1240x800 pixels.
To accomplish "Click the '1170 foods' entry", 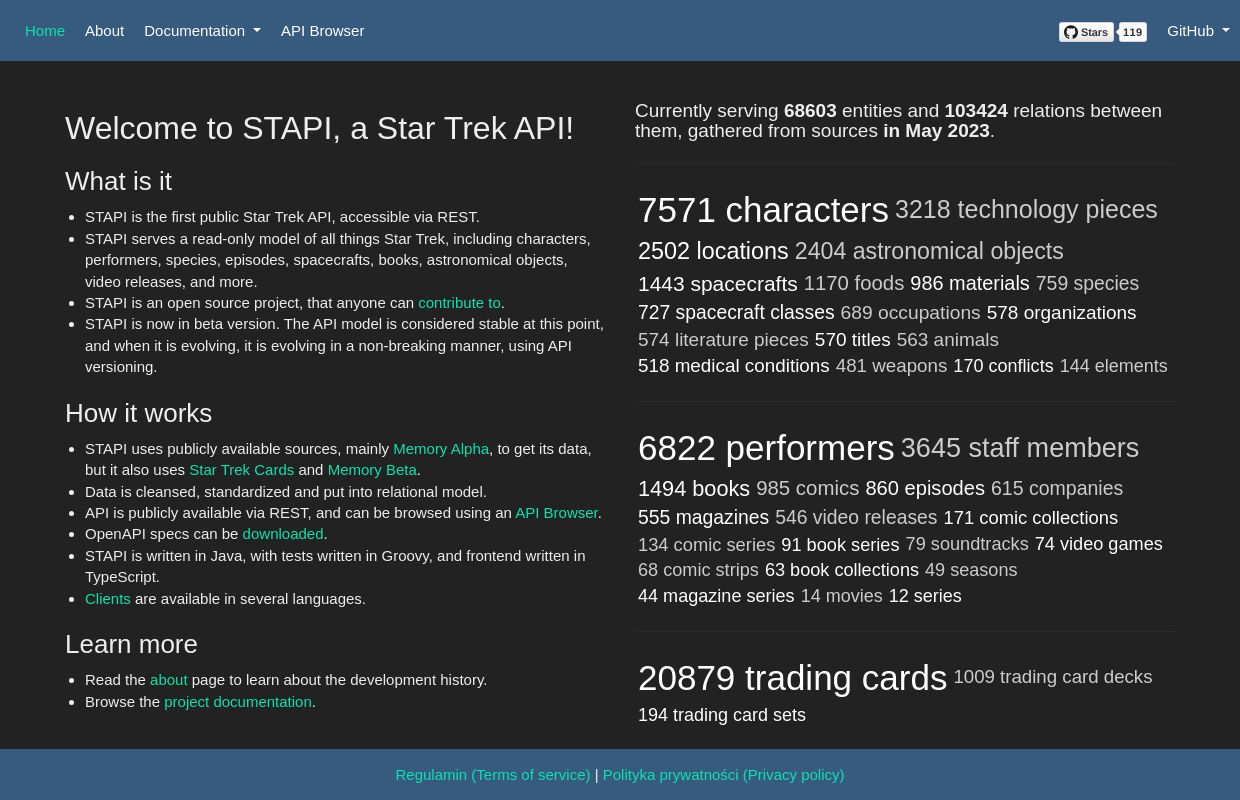I will 854,284.
